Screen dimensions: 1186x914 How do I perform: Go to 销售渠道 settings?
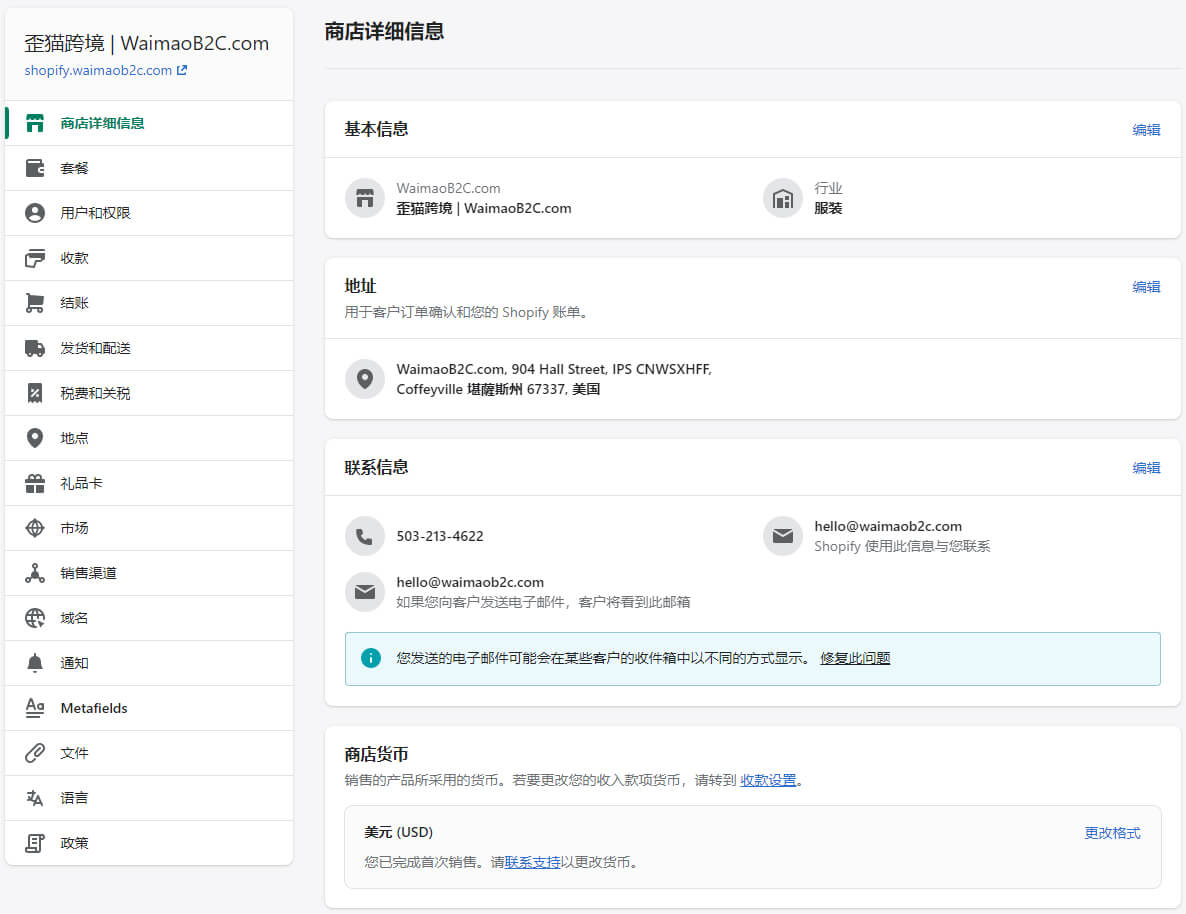[x=149, y=574]
